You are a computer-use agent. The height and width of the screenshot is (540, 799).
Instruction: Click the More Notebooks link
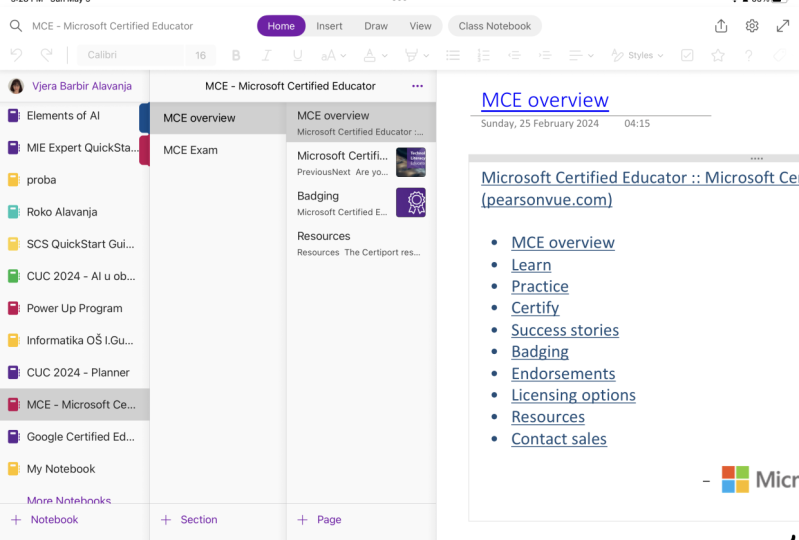coord(69,500)
